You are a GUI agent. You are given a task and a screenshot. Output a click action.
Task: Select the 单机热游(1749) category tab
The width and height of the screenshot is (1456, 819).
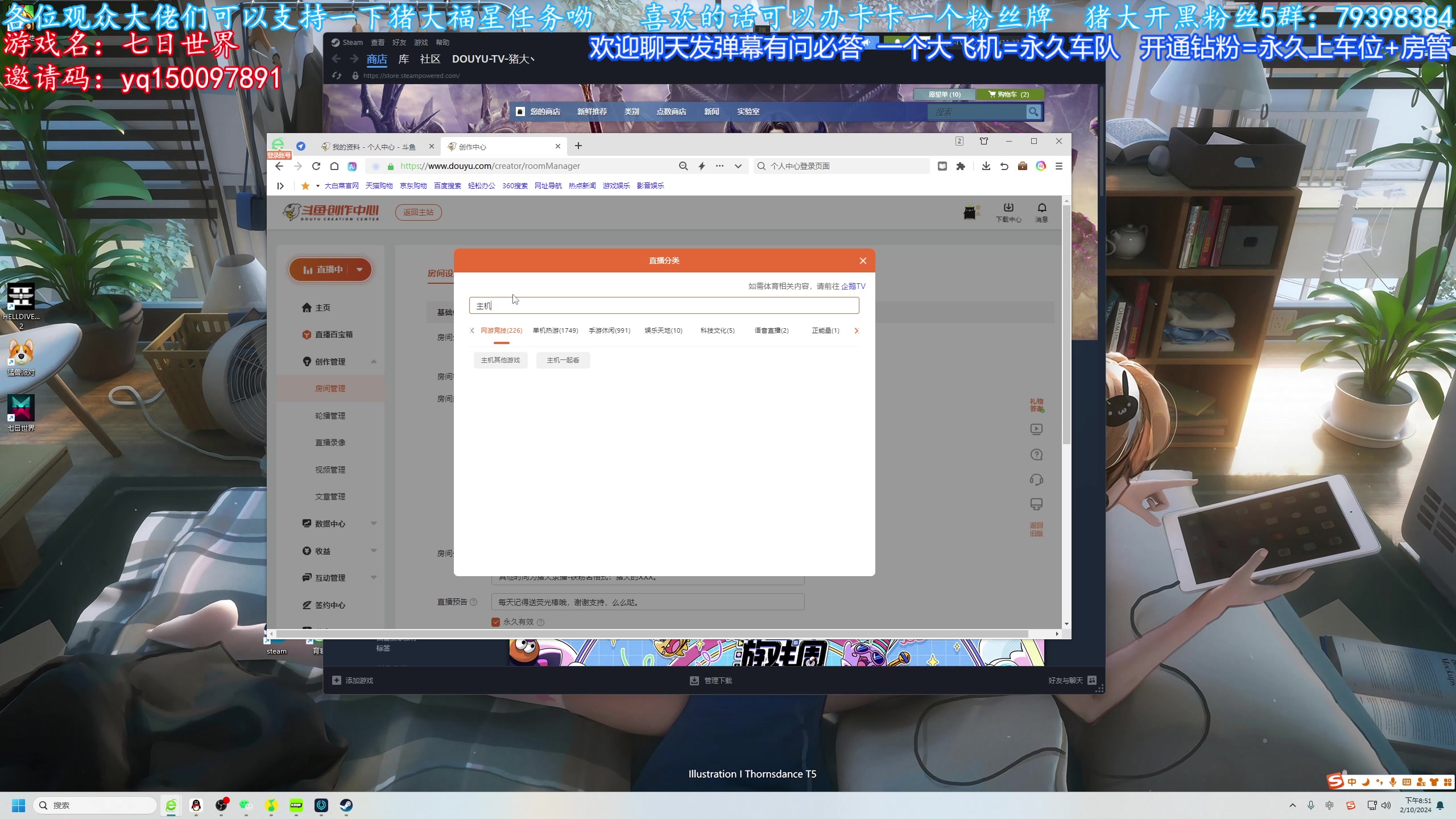click(555, 330)
